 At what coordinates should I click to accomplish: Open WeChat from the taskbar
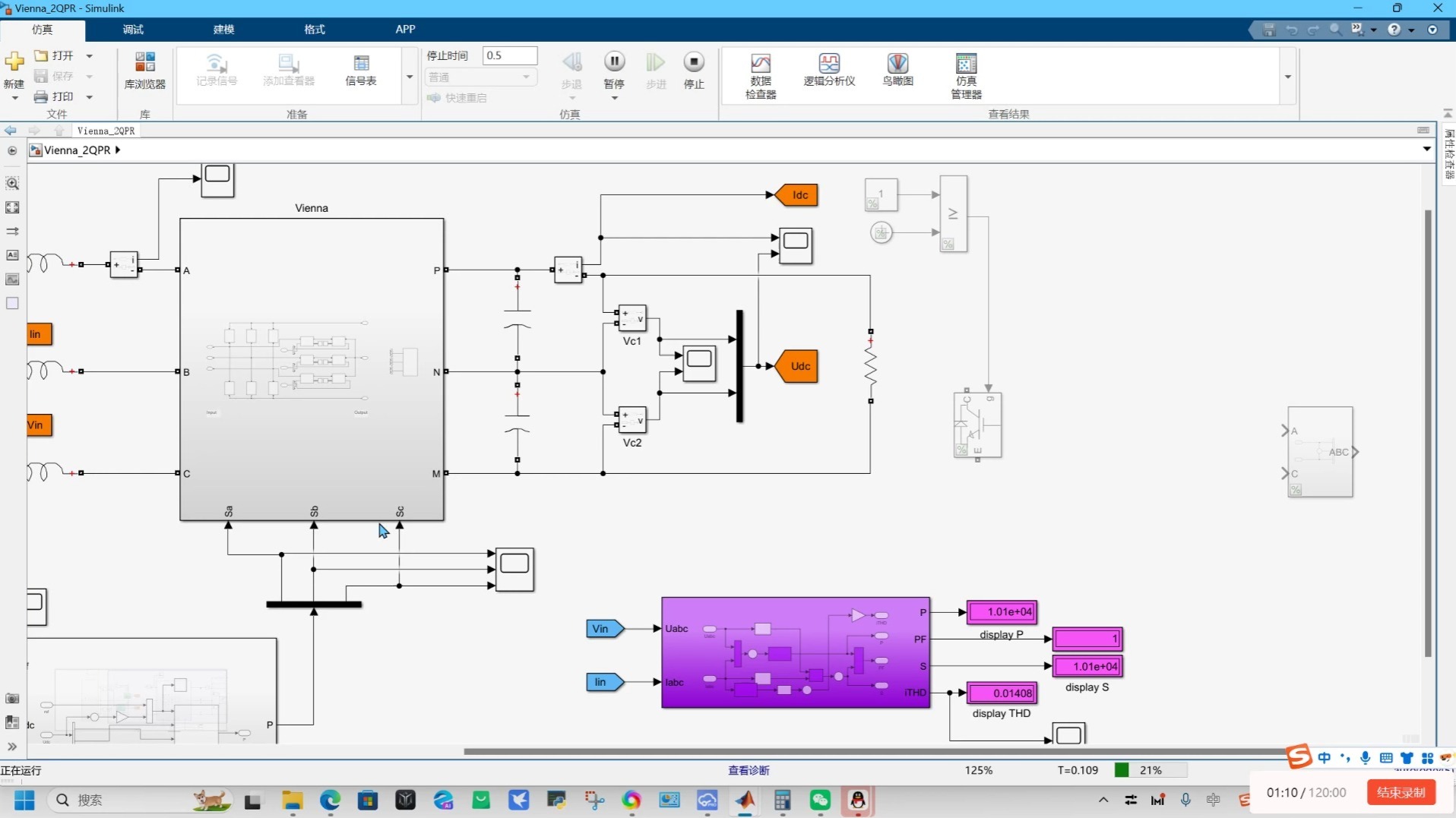(x=820, y=800)
